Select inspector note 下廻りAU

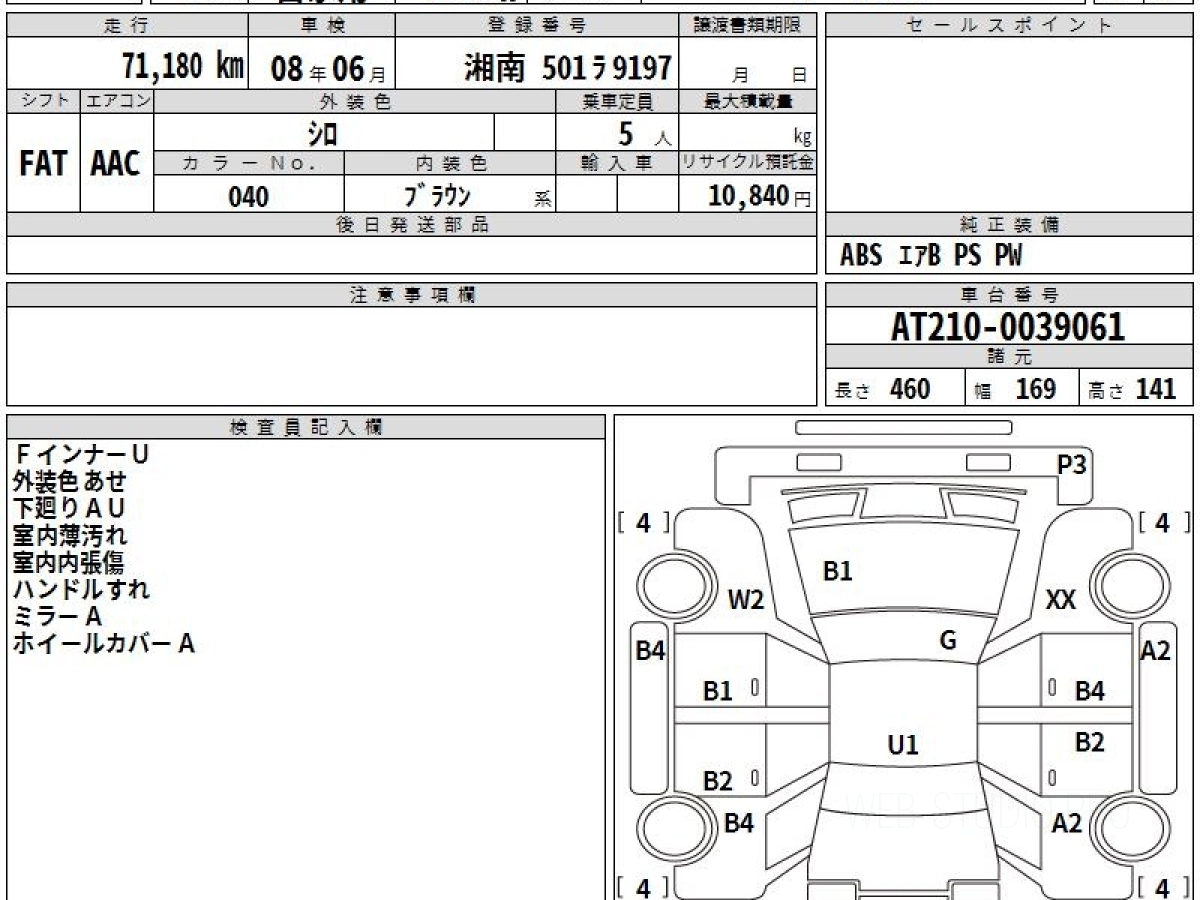tap(69, 509)
